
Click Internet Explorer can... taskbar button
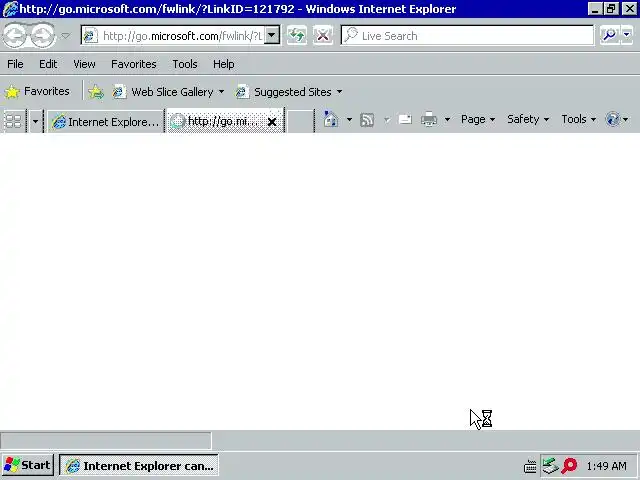[139, 465]
